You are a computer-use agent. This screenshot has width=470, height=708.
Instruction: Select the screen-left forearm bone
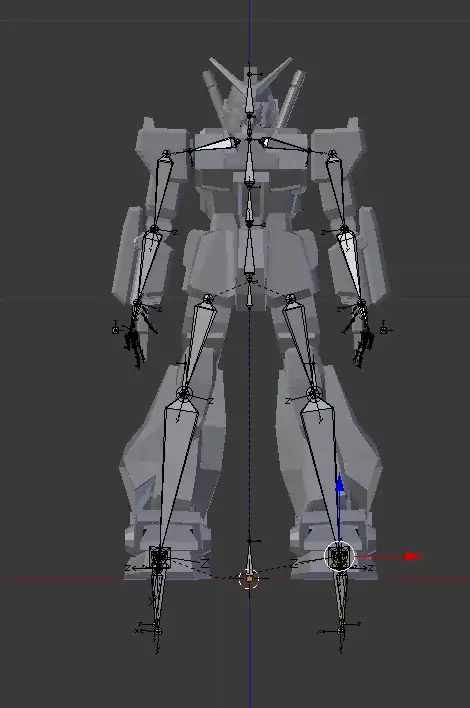(x=146, y=266)
